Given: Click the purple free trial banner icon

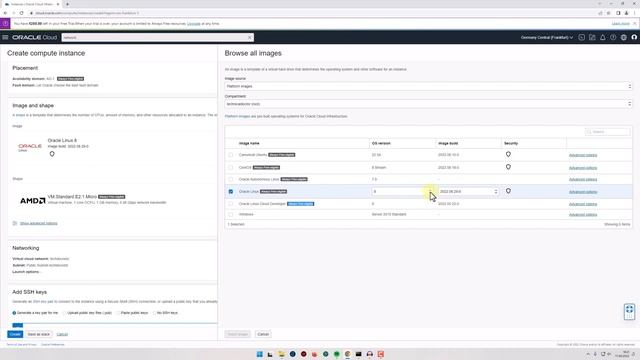Looking at the screenshot, I should (5, 23).
